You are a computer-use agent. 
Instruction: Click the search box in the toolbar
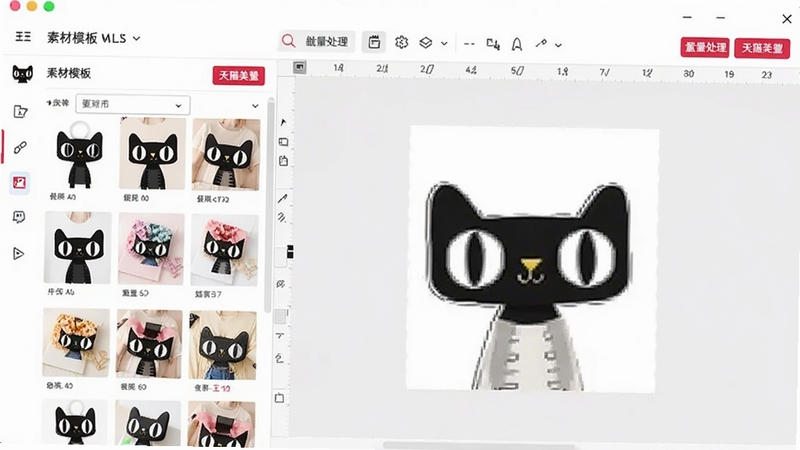pyautogui.click(x=316, y=41)
